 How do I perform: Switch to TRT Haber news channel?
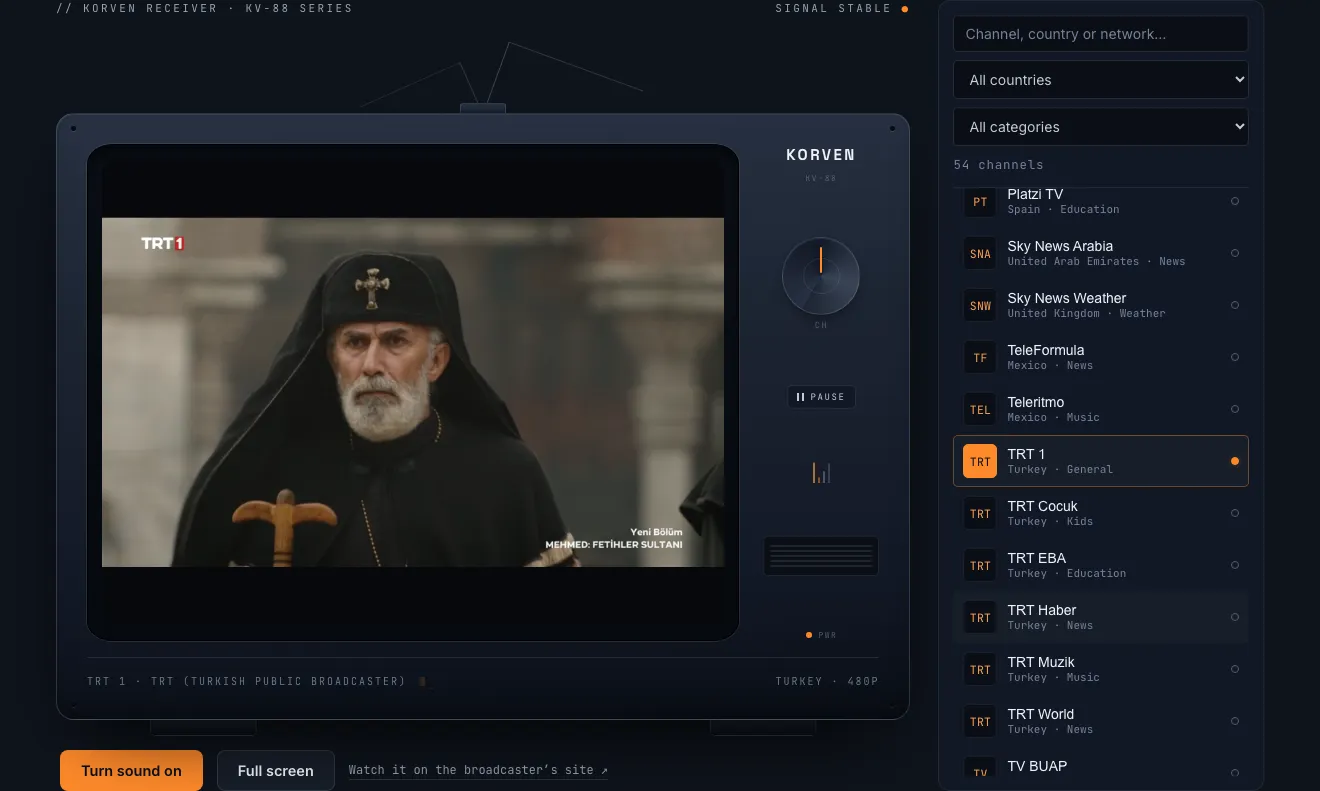(x=1100, y=617)
